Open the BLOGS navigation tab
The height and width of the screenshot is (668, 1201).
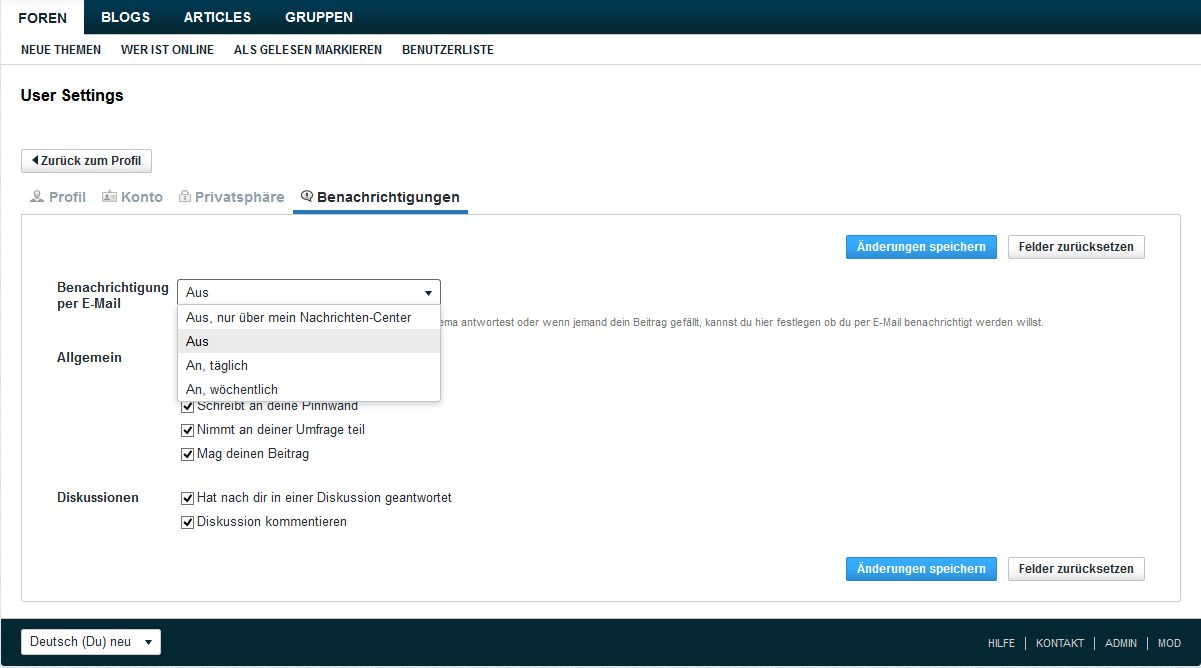pos(125,17)
